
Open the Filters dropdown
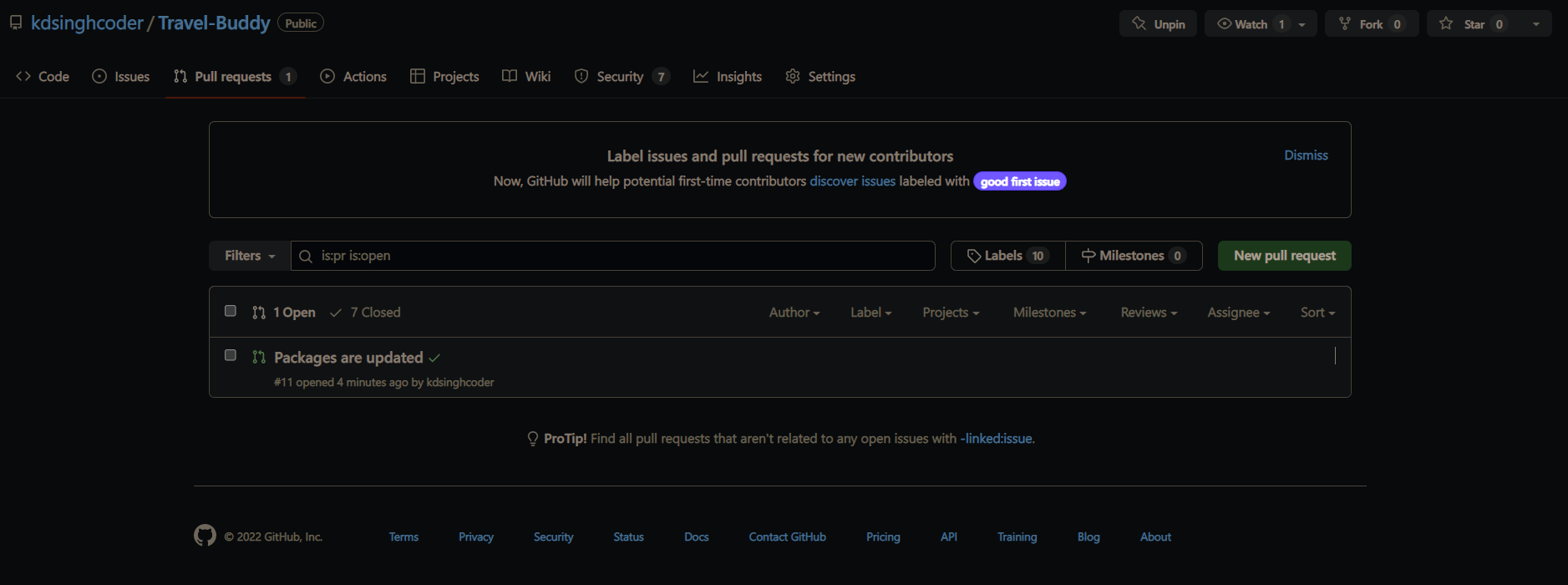(250, 256)
